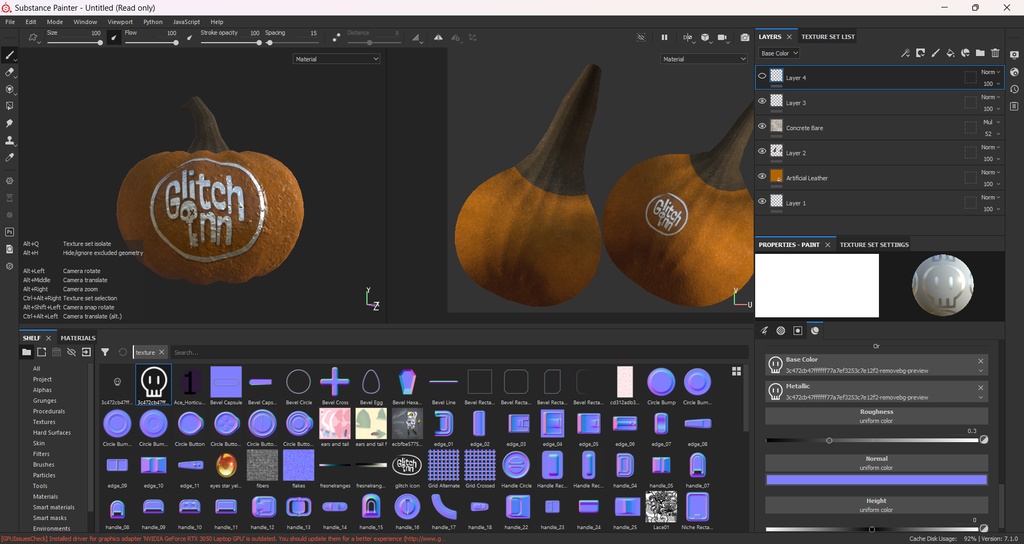Switch the shelf to grid size view
1024x544 pixels.
tap(736, 371)
